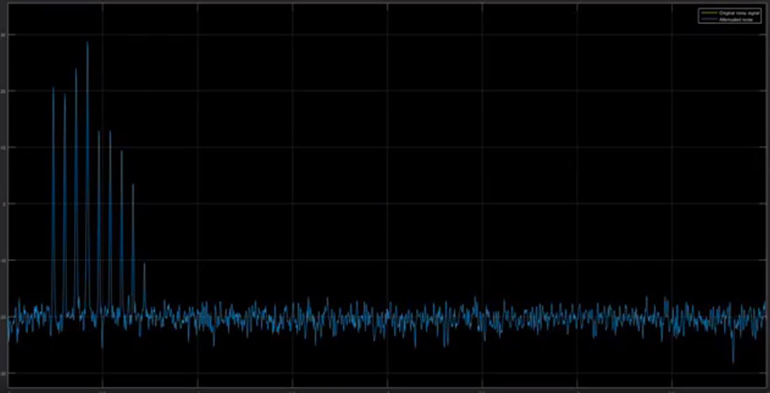
Task: Click the tip of the tallest spectral peak
Action: pyautogui.click(x=87, y=42)
